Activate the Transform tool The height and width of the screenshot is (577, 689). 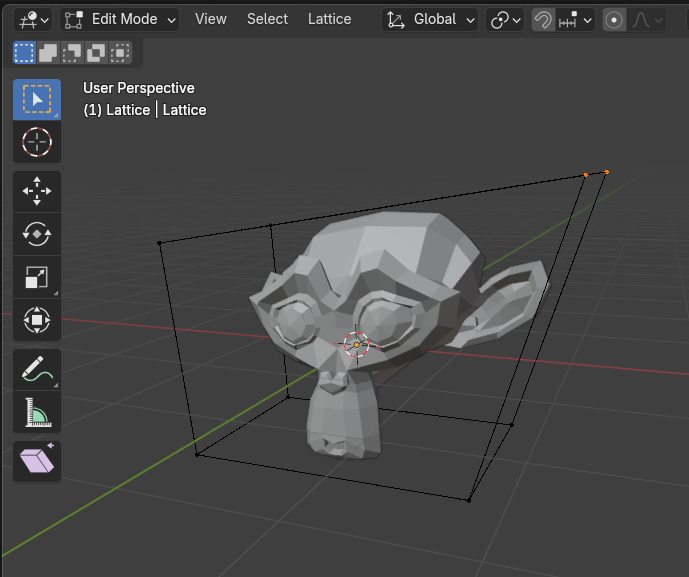(37, 320)
